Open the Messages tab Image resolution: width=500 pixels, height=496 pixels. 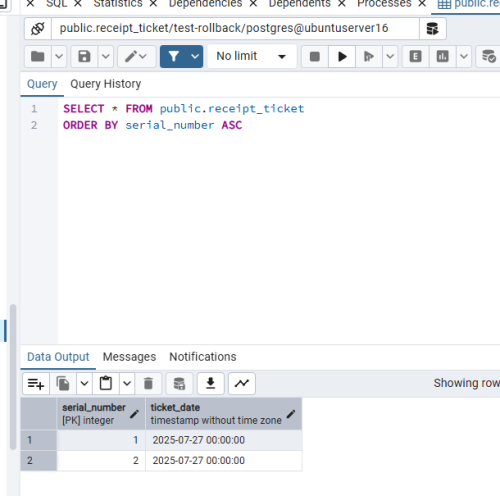click(x=129, y=357)
